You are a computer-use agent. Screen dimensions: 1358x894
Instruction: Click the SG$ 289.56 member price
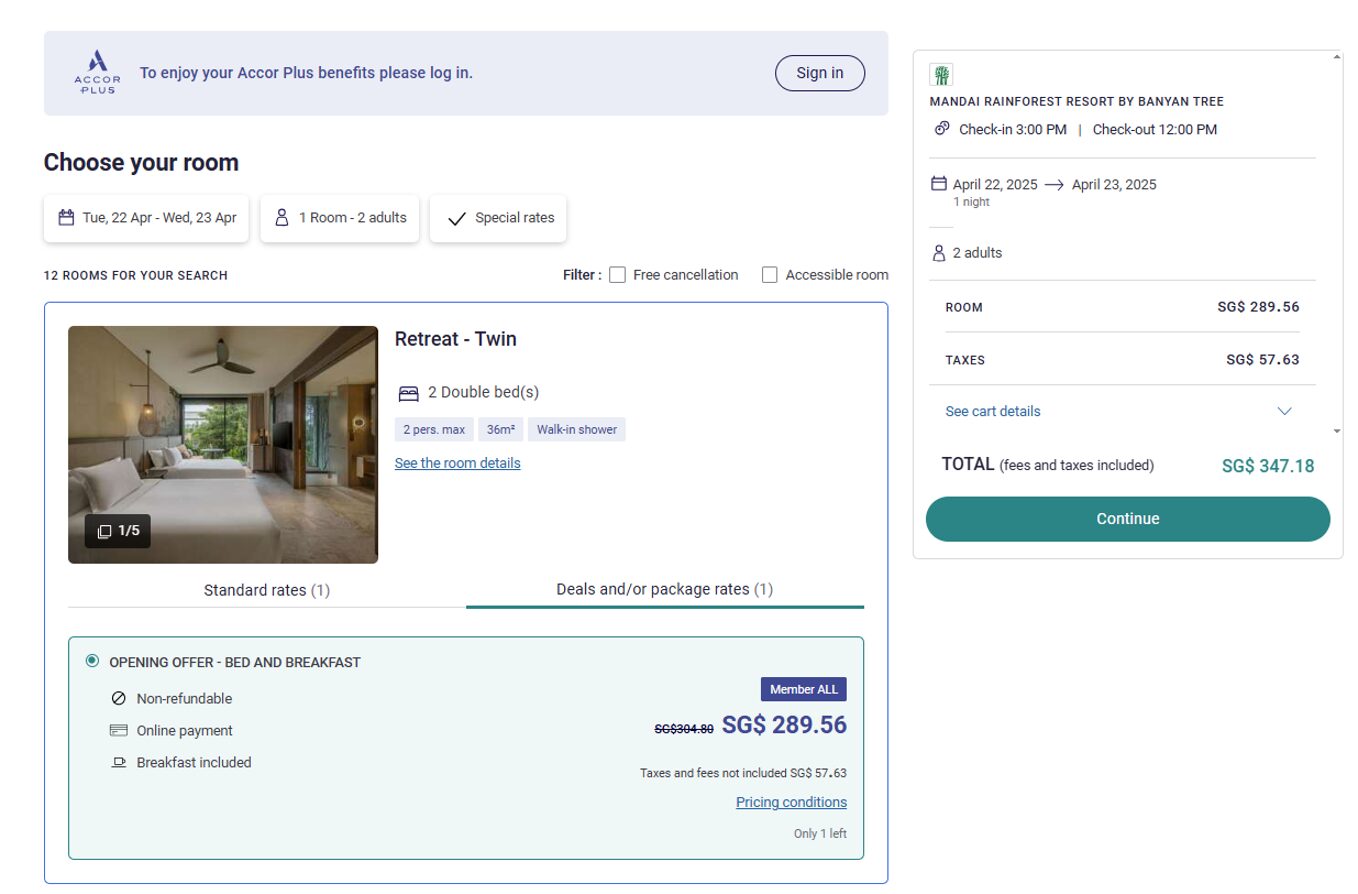point(784,725)
